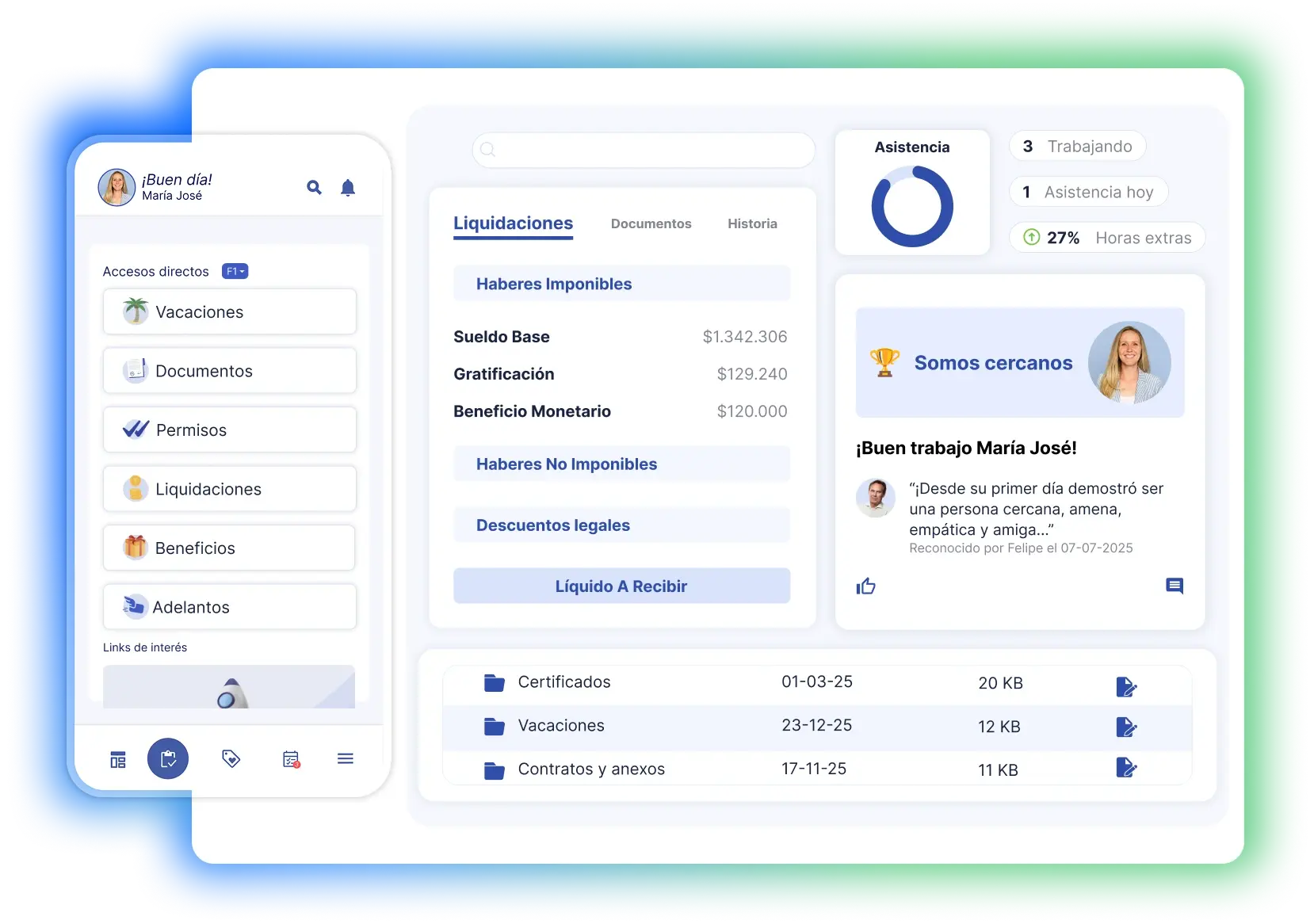
Task: Toggle the Asistencia hoy filter
Action: 1088,192
